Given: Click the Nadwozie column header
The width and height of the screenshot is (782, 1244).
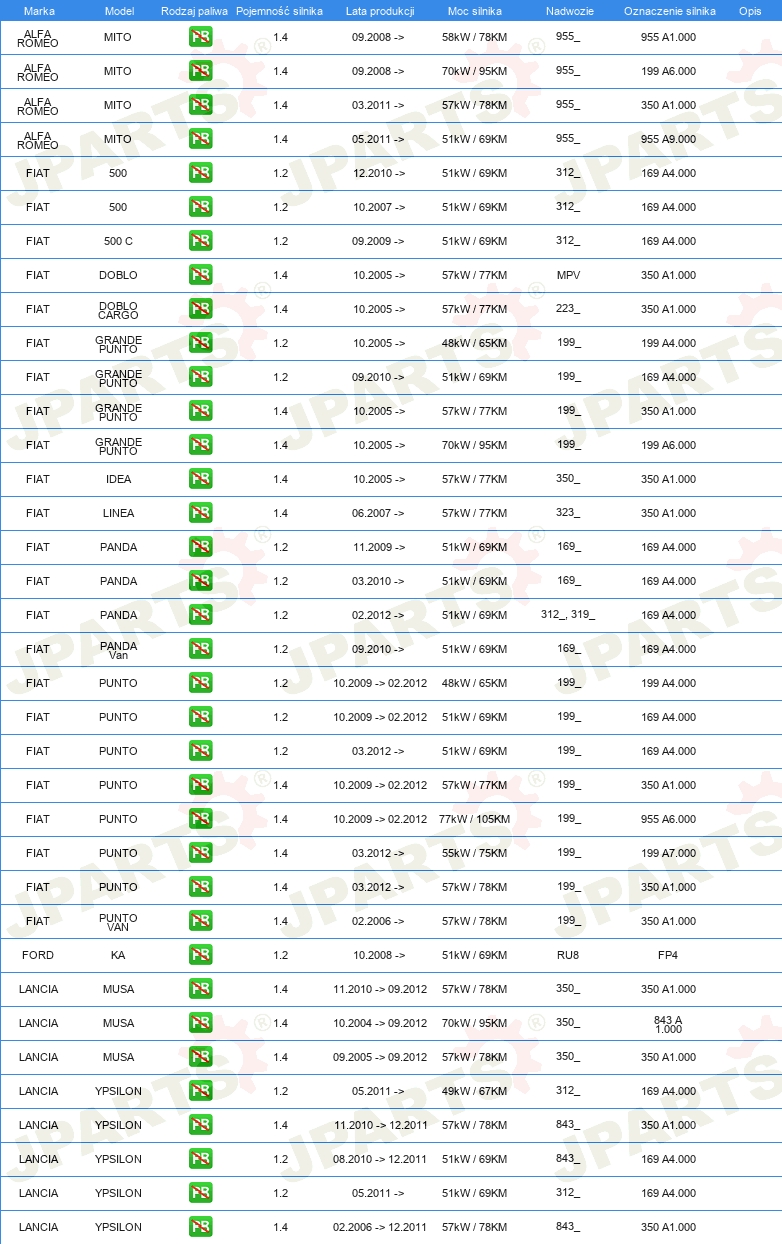Looking at the screenshot, I should coord(569,11).
